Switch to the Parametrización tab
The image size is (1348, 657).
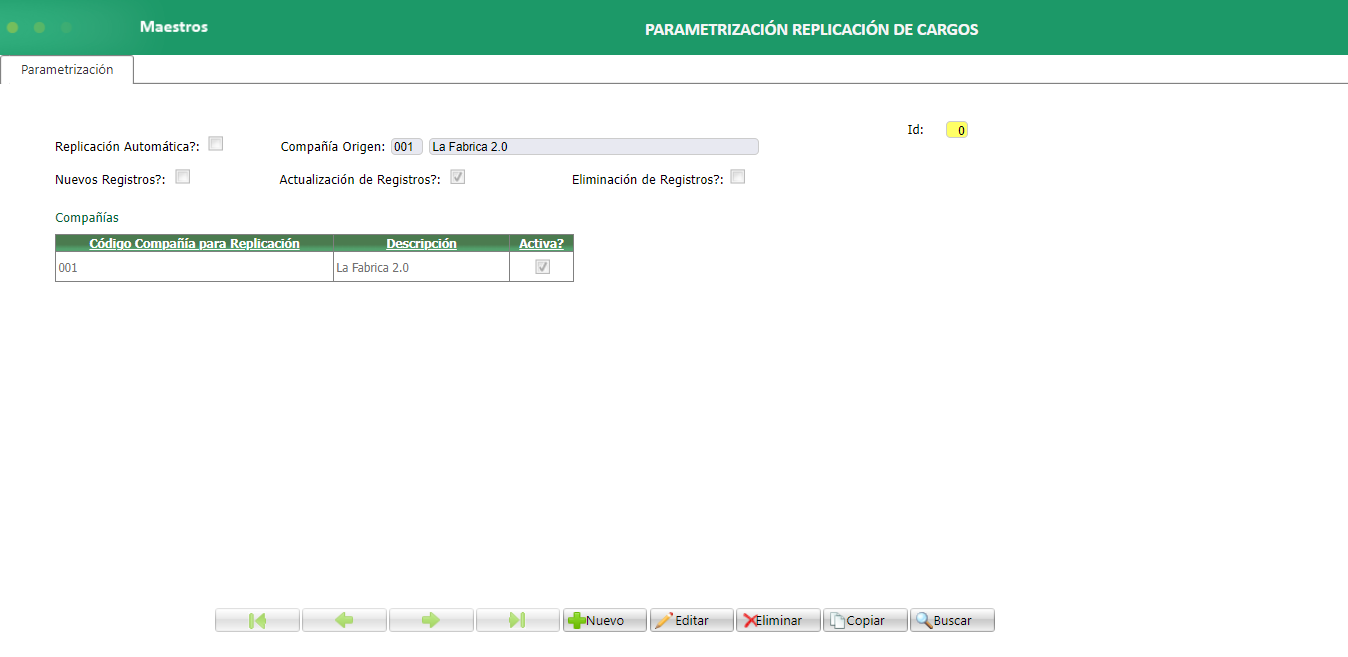coord(66,70)
